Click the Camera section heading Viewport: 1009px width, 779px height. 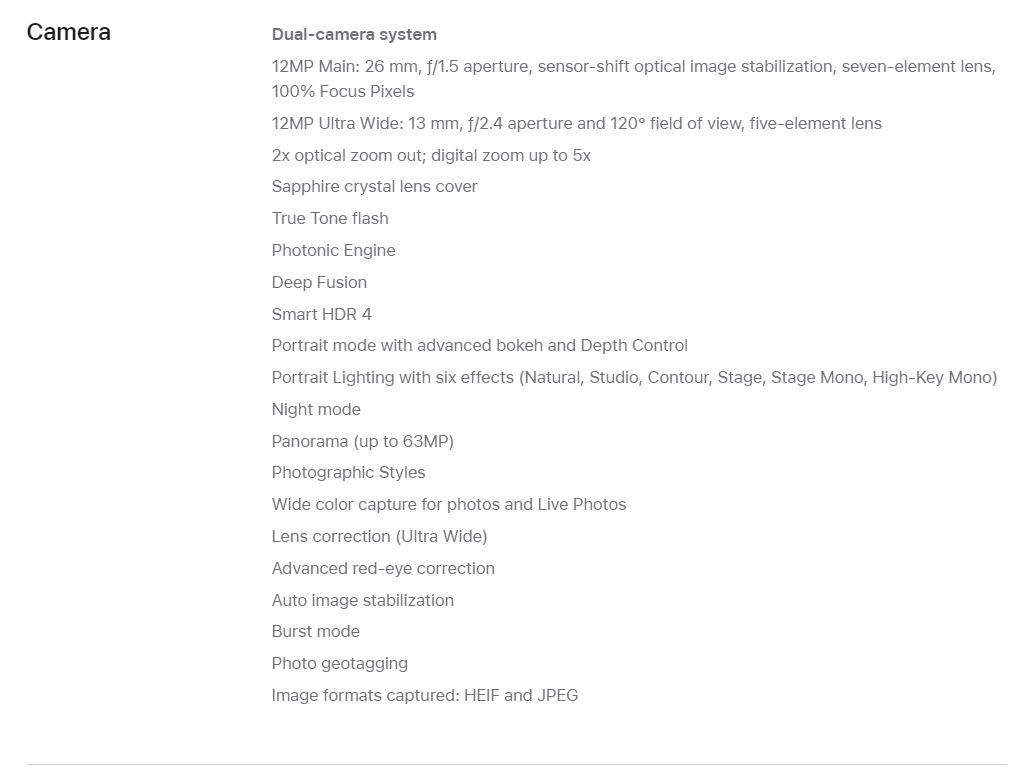pos(69,32)
